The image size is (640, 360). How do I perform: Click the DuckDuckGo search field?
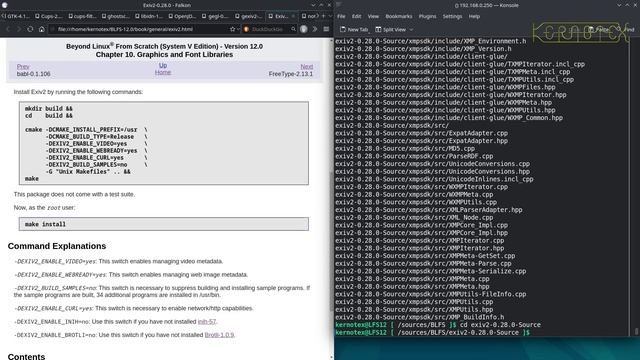(269, 29)
